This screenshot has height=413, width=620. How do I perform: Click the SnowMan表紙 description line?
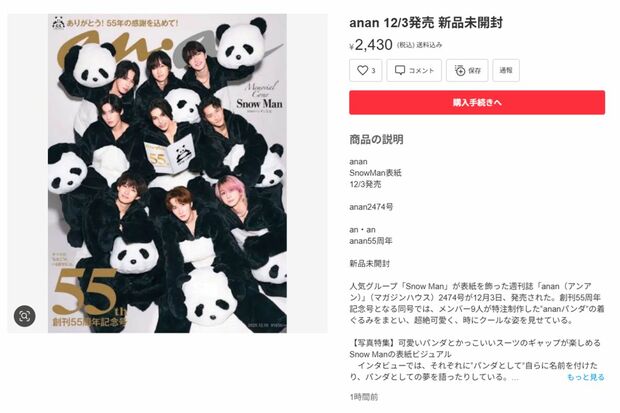click(x=375, y=173)
